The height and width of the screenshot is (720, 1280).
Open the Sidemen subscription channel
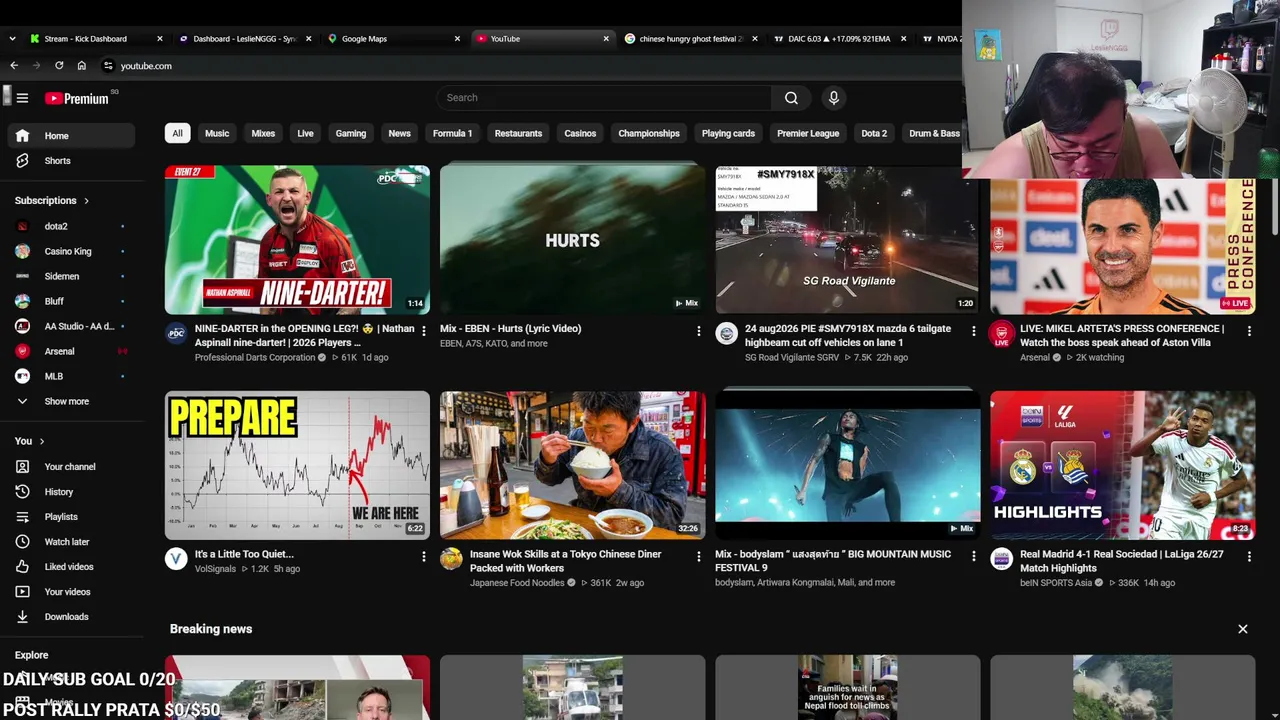72,276
